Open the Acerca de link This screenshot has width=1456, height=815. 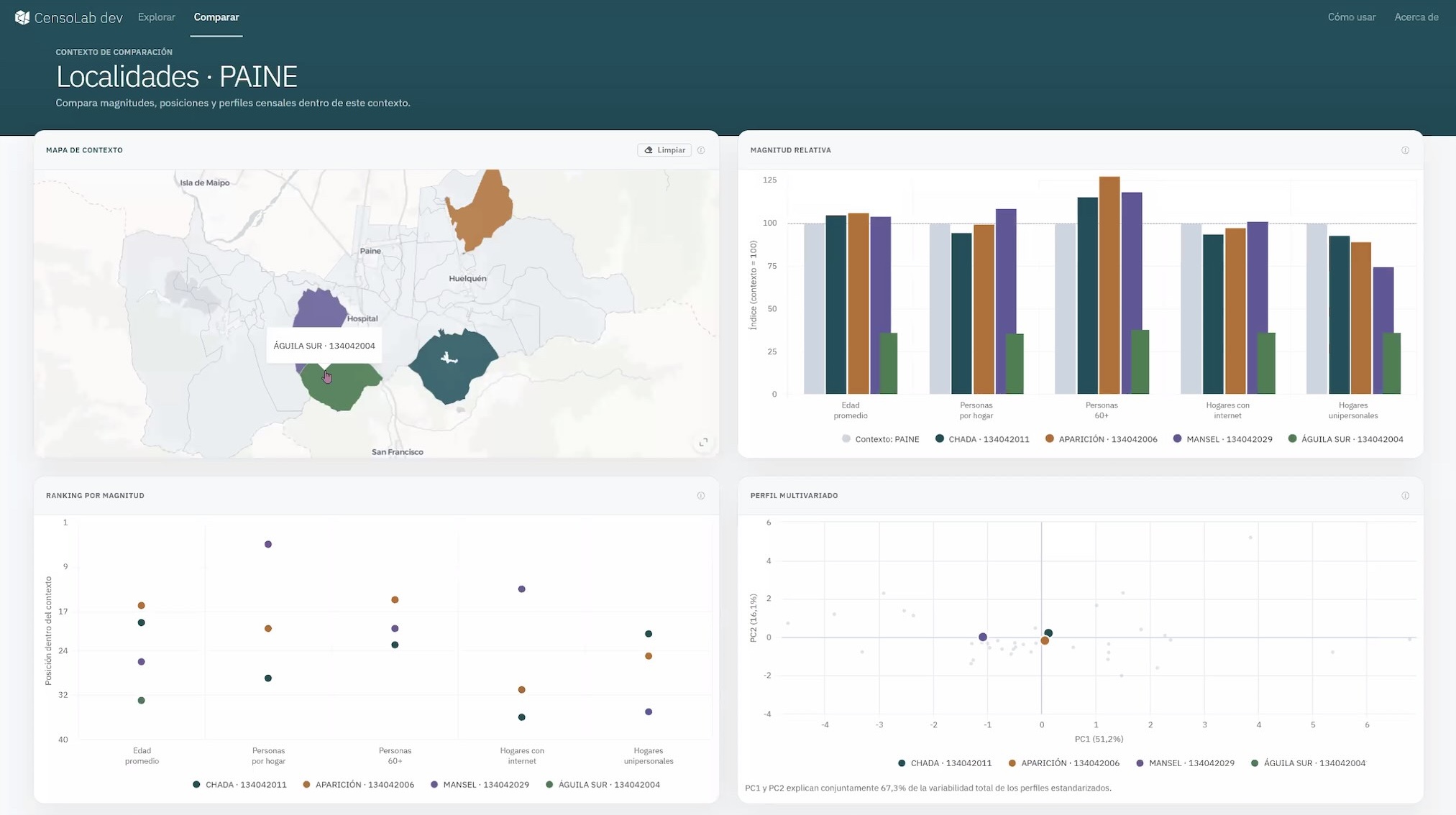click(1416, 17)
